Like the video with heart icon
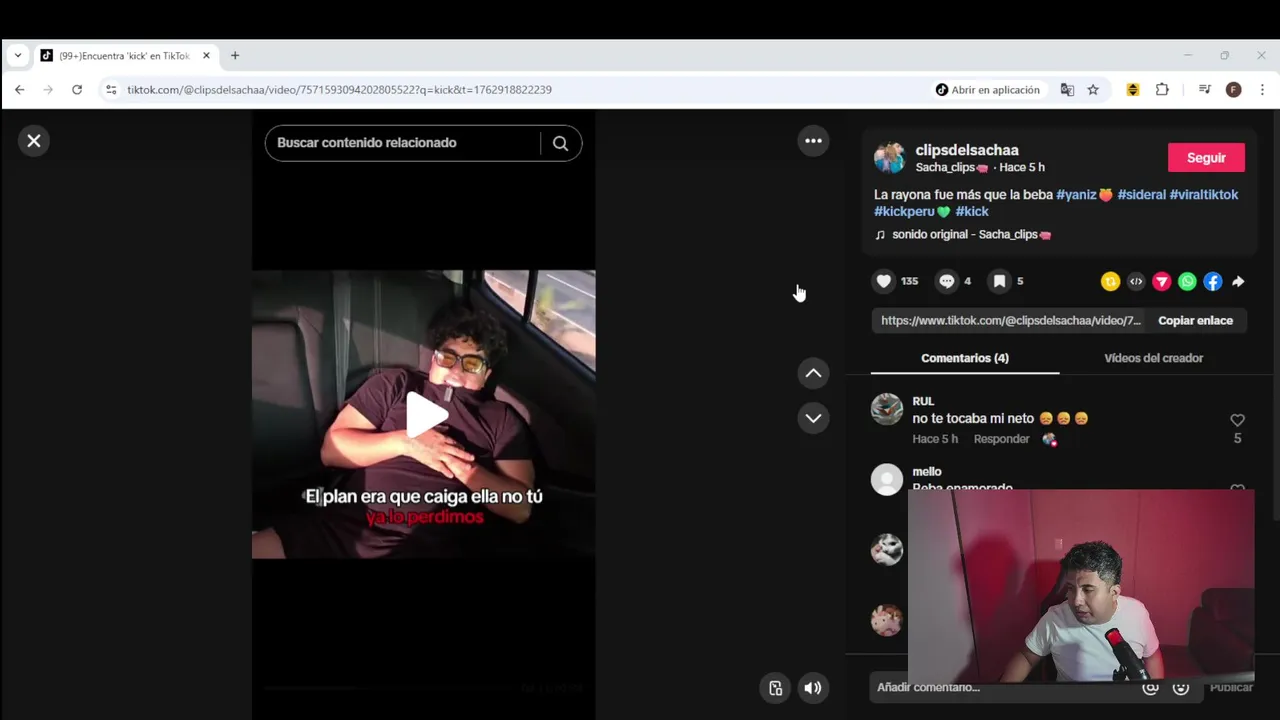The image size is (1280, 720). pyautogui.click(x=884, y=281)
